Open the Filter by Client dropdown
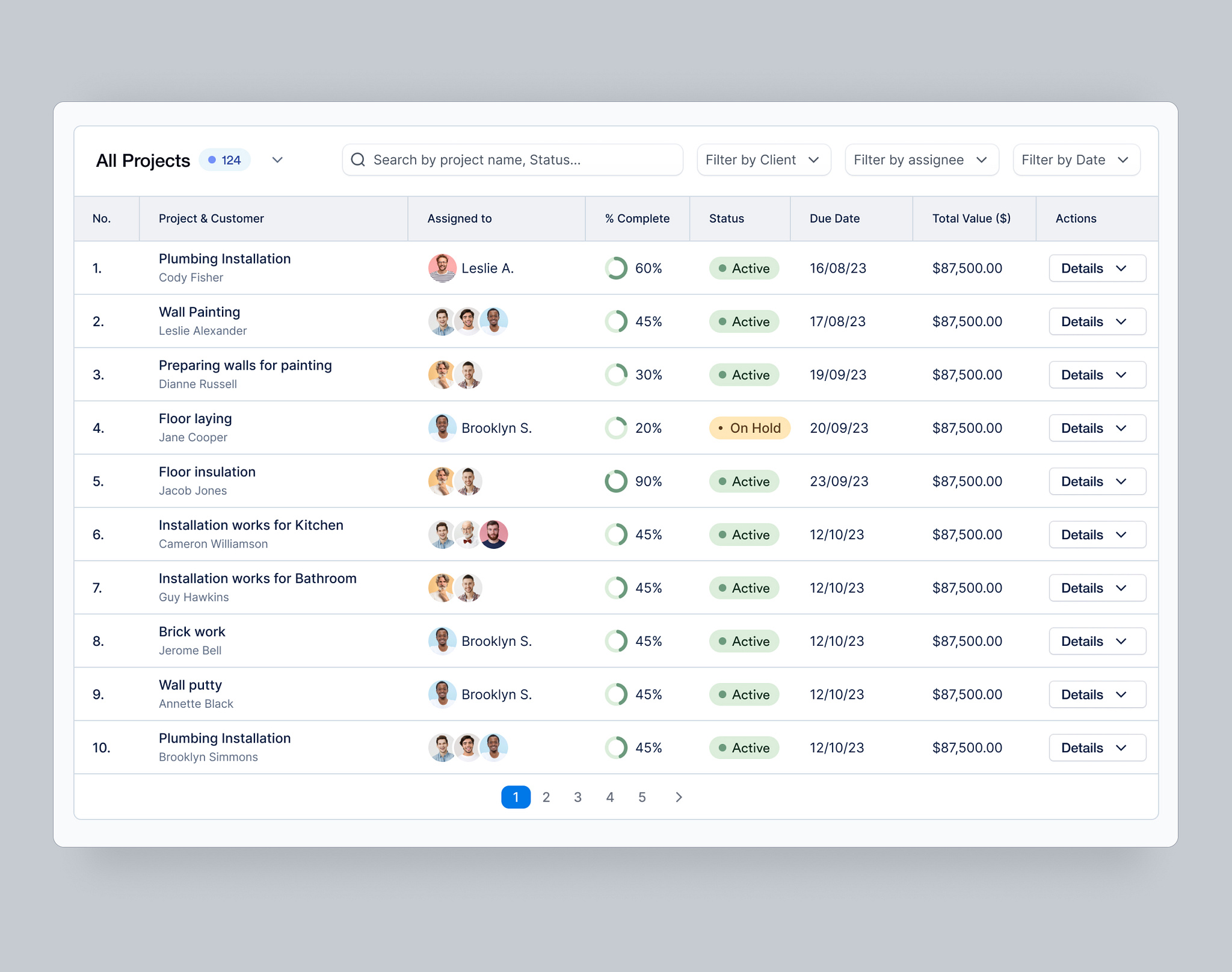The width and height of the screenshot is (1232, 972). coord(763,159)
